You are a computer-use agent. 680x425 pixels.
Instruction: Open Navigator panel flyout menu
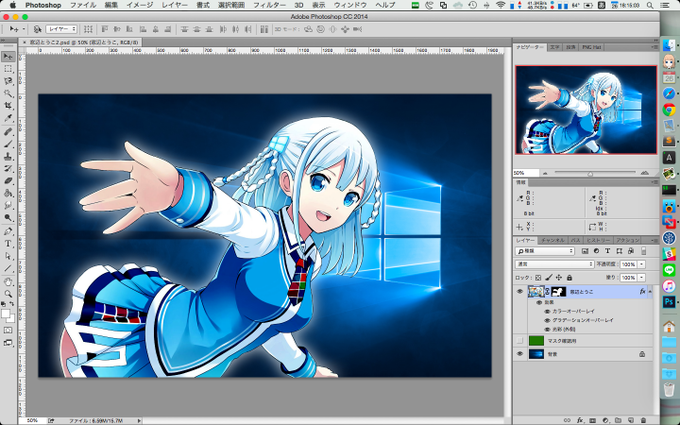point(655,47)
